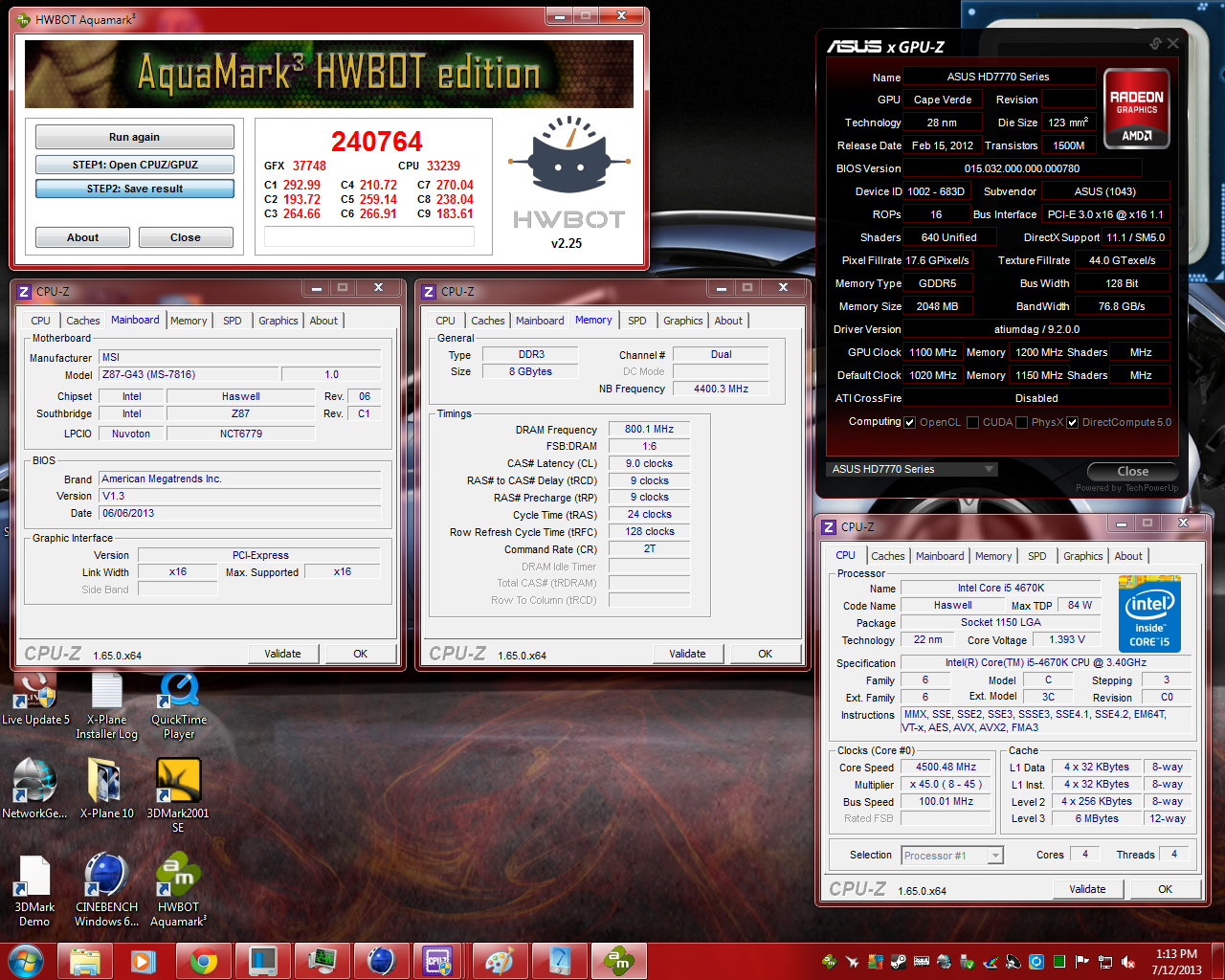Click the airplane icon in the system tray
This screenshot has width=1225, height=980.
tap(852, 962)
